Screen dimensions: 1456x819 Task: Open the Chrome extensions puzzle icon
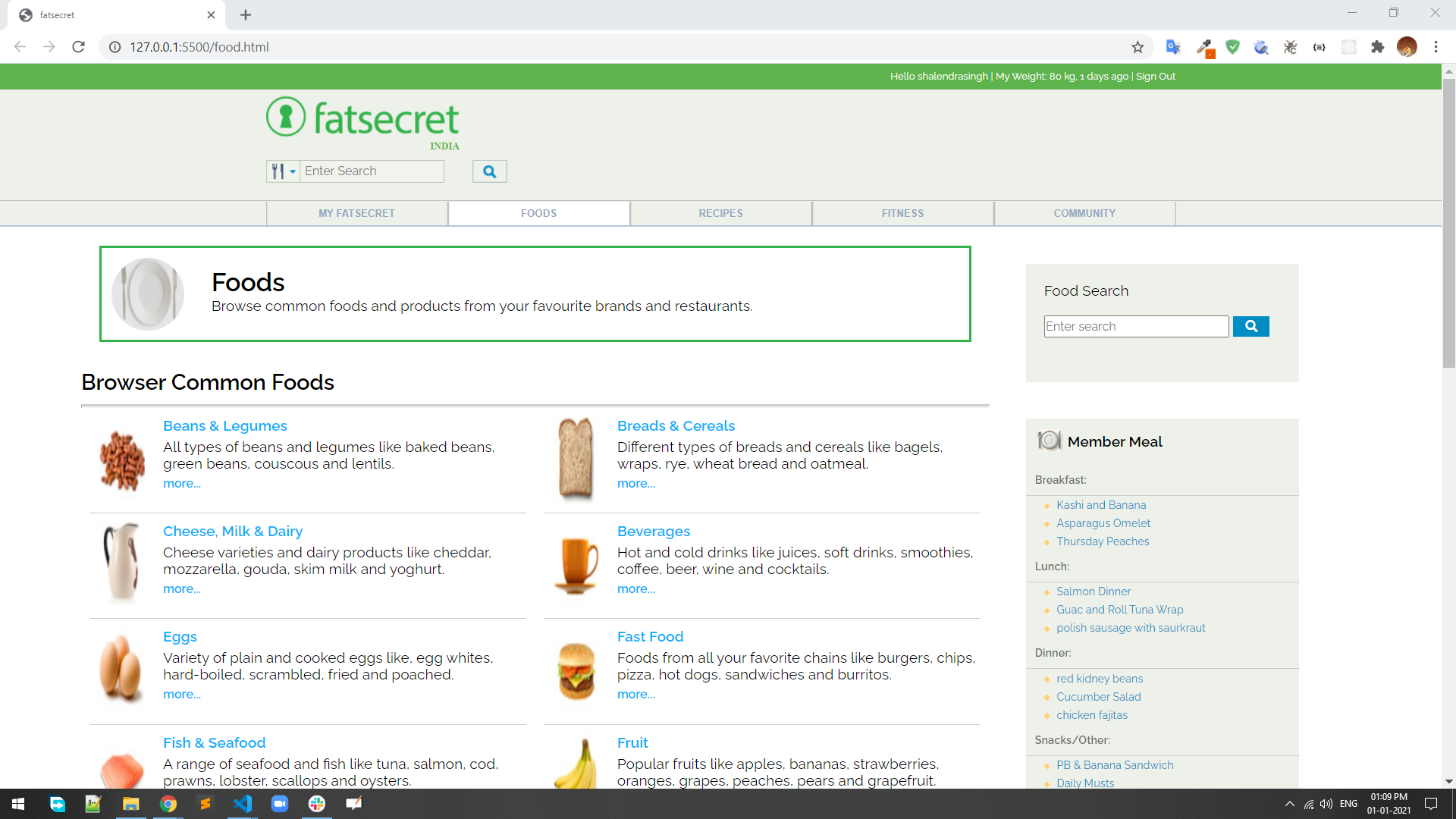click(x=1377, y=47)
